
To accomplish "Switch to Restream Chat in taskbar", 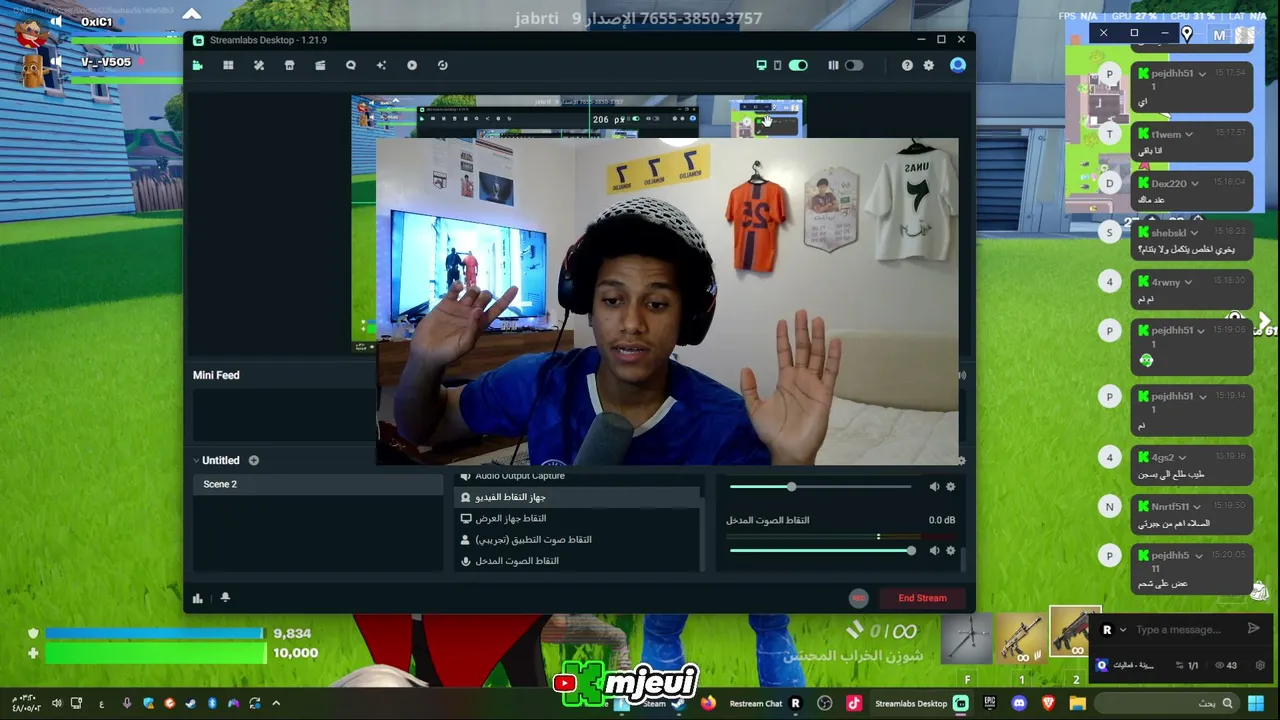I will coord(766,703).
